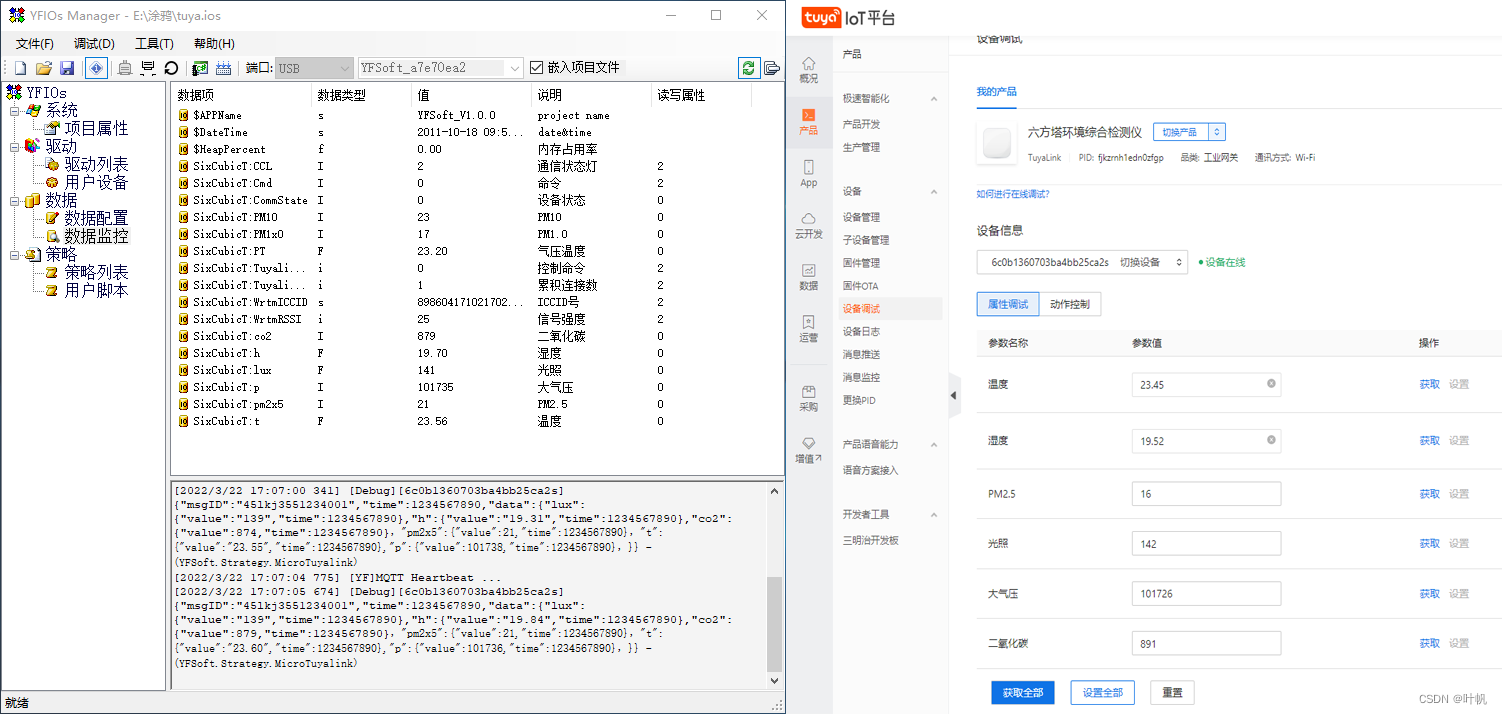Collapse the 设备 menu section
Viewport: 1502px width, 714px height.
pyautogui.click(x=934, y=191)
